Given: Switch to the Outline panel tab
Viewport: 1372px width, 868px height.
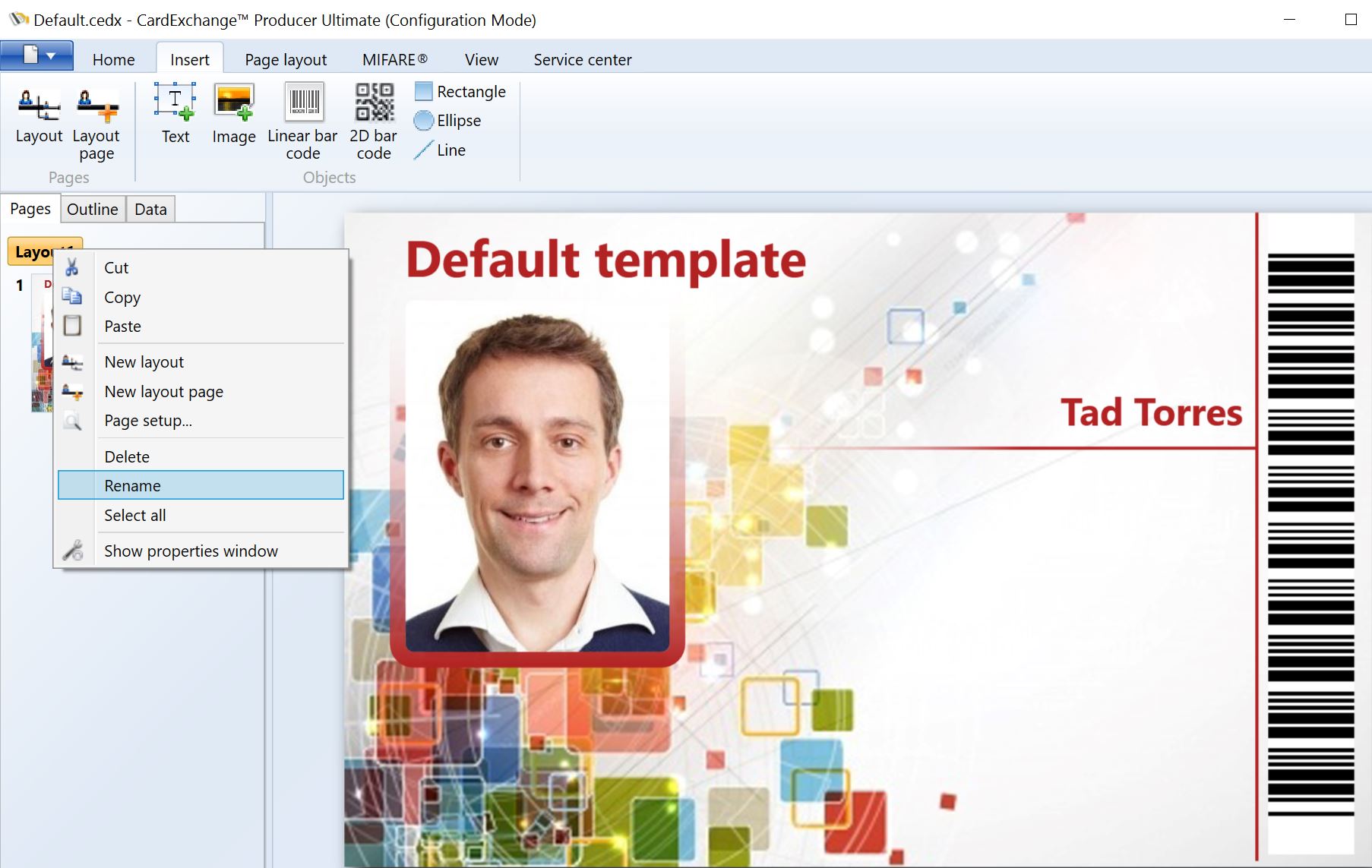Looking at the screenshot, I should pos(93,210).
